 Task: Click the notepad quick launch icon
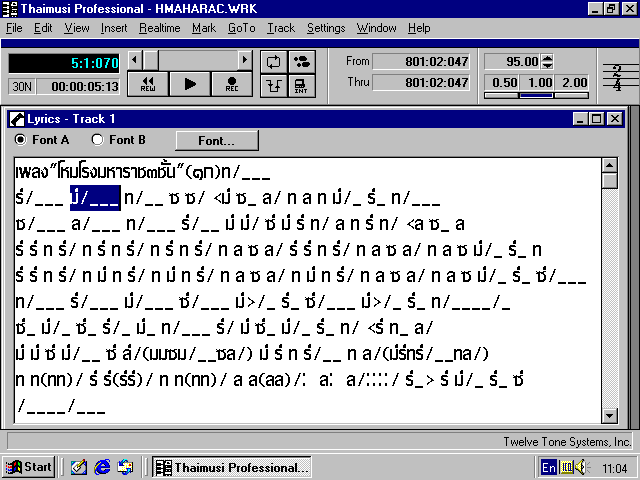click(79, 467)
